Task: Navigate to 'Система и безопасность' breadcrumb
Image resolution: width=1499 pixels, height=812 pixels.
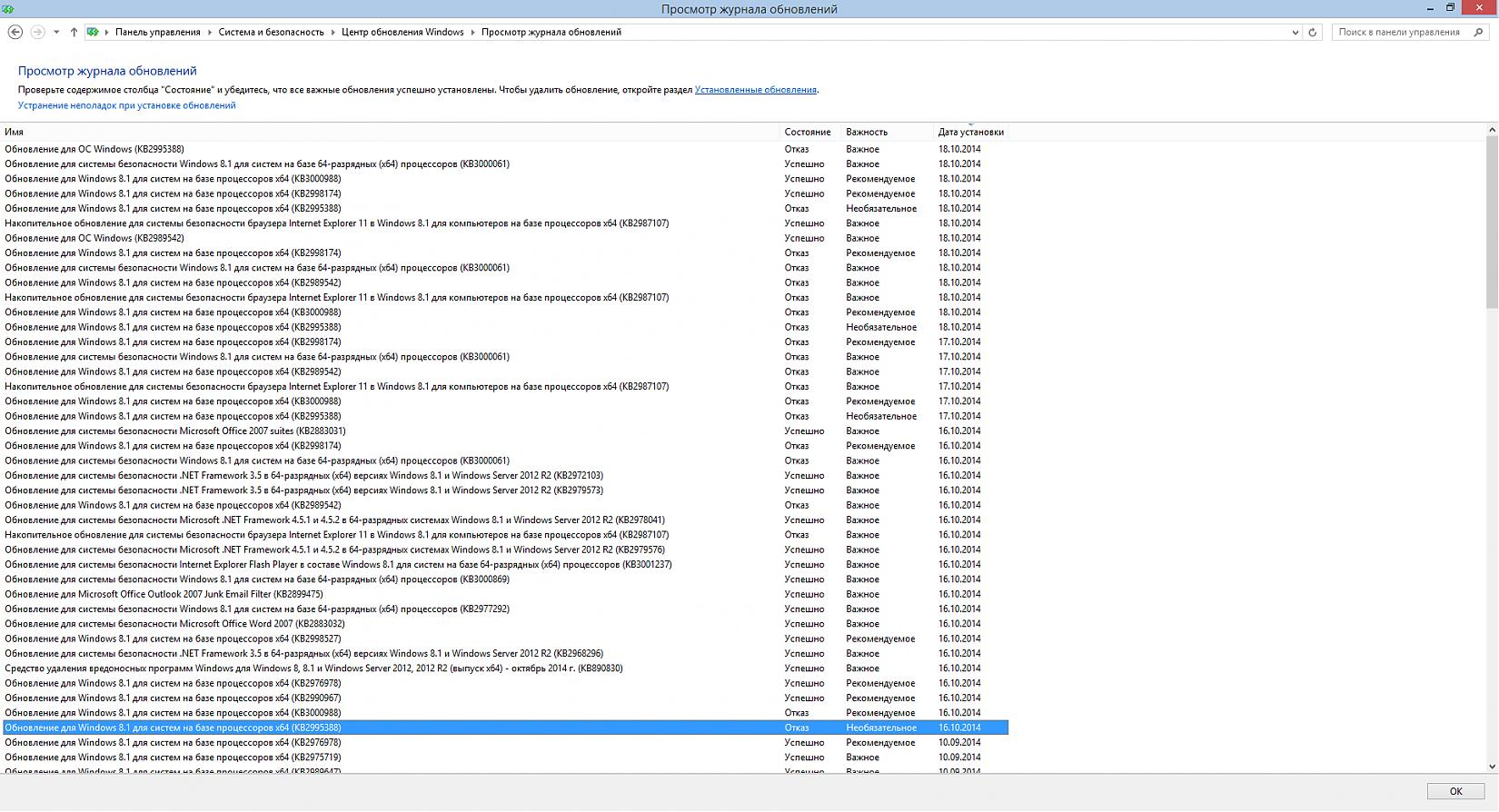Action: (271, 32)
